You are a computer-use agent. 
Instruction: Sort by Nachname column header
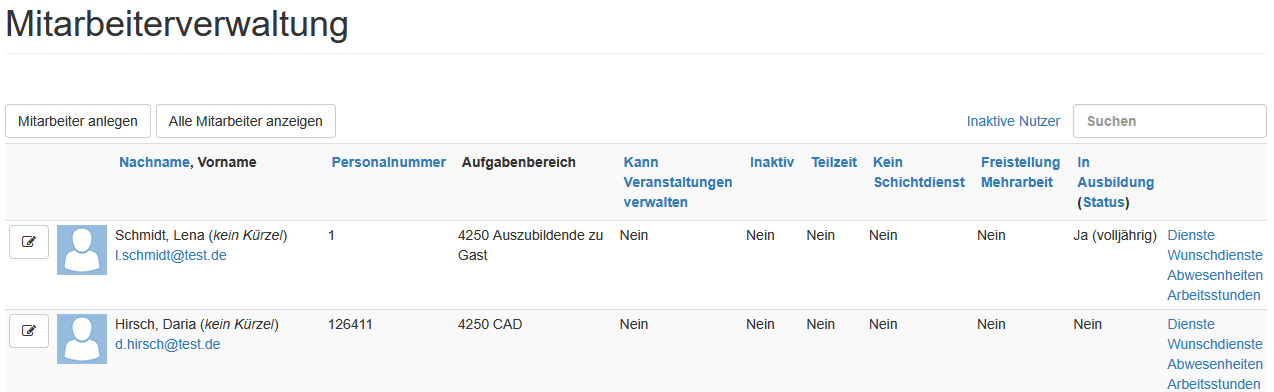point(154,162)
